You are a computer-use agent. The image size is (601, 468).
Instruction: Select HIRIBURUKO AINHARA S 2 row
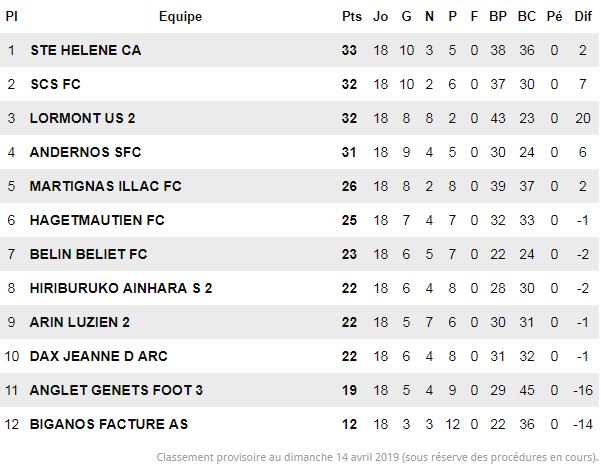coord(300,288)
